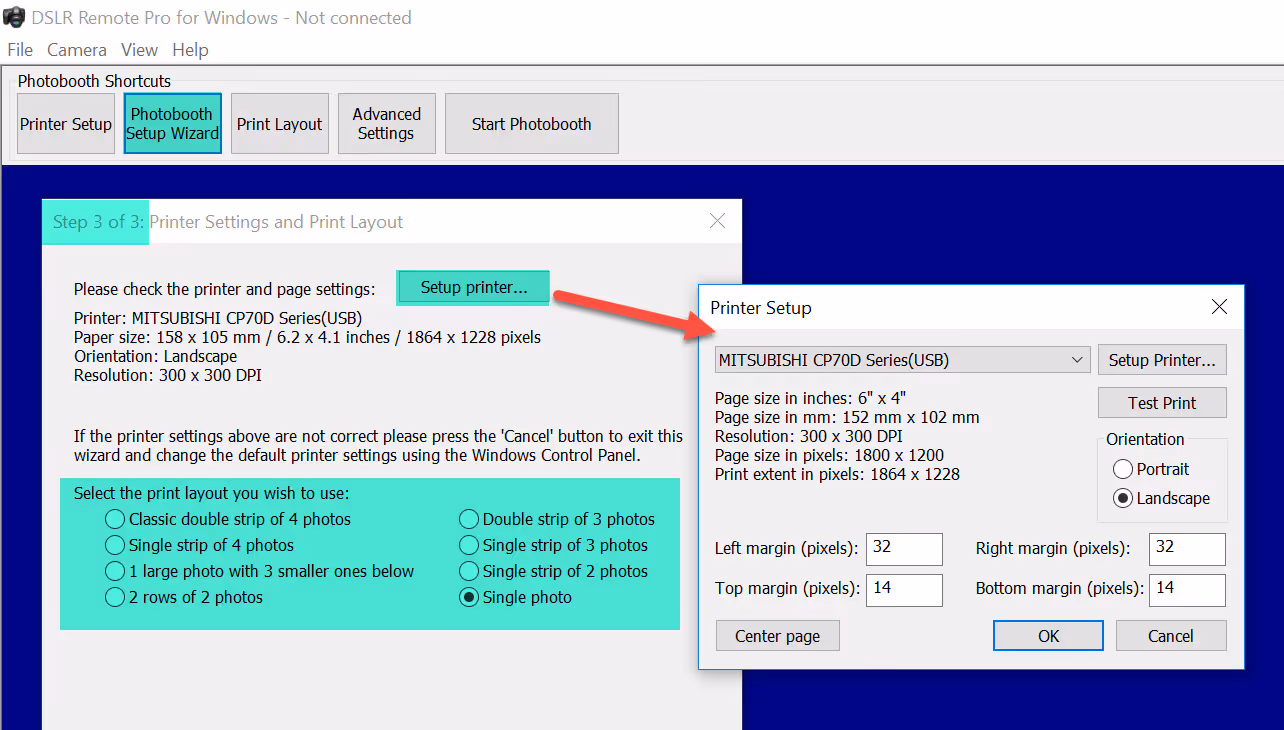Open the File menu

20,50
